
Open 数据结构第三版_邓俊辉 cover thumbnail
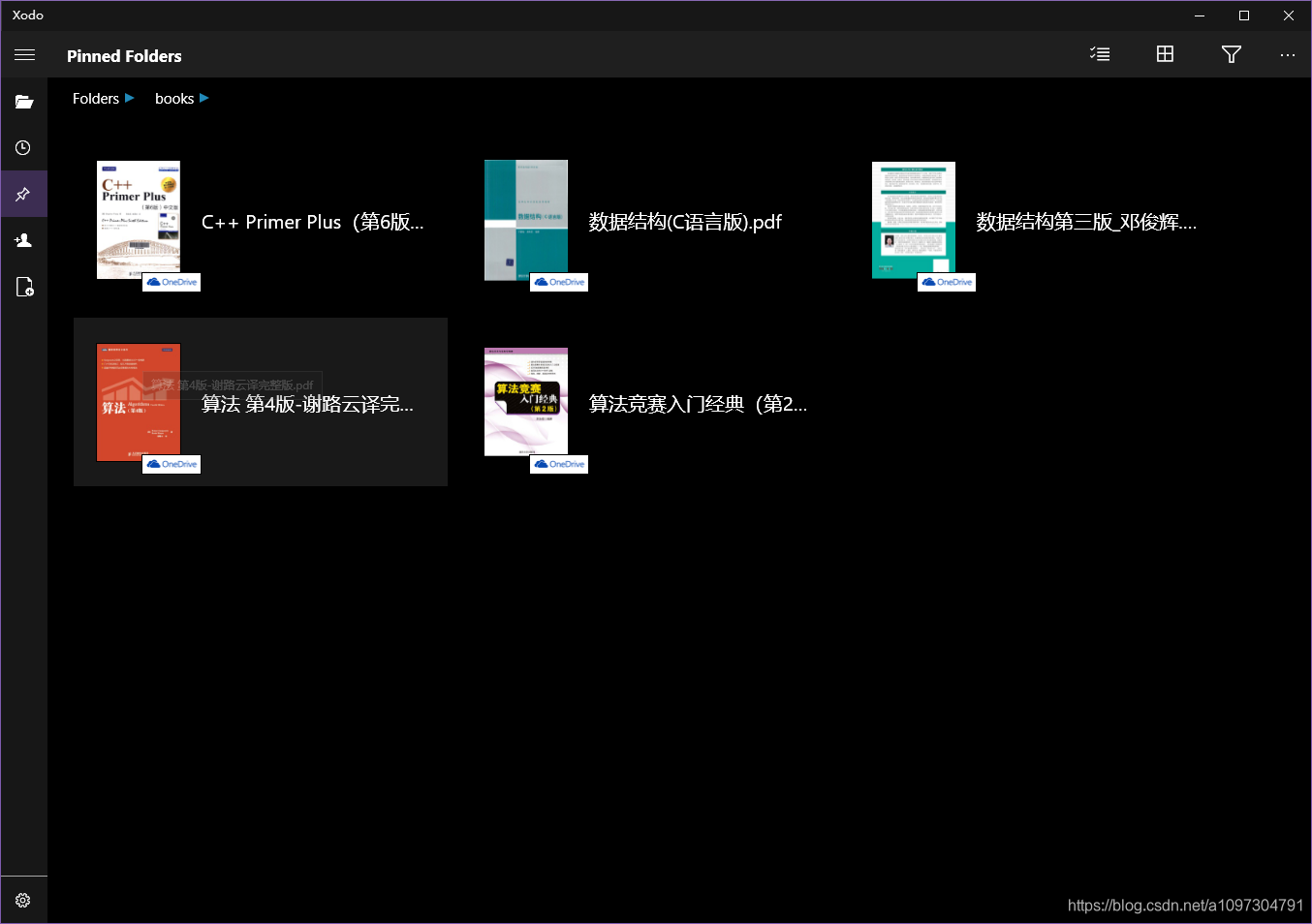(914, 220)
